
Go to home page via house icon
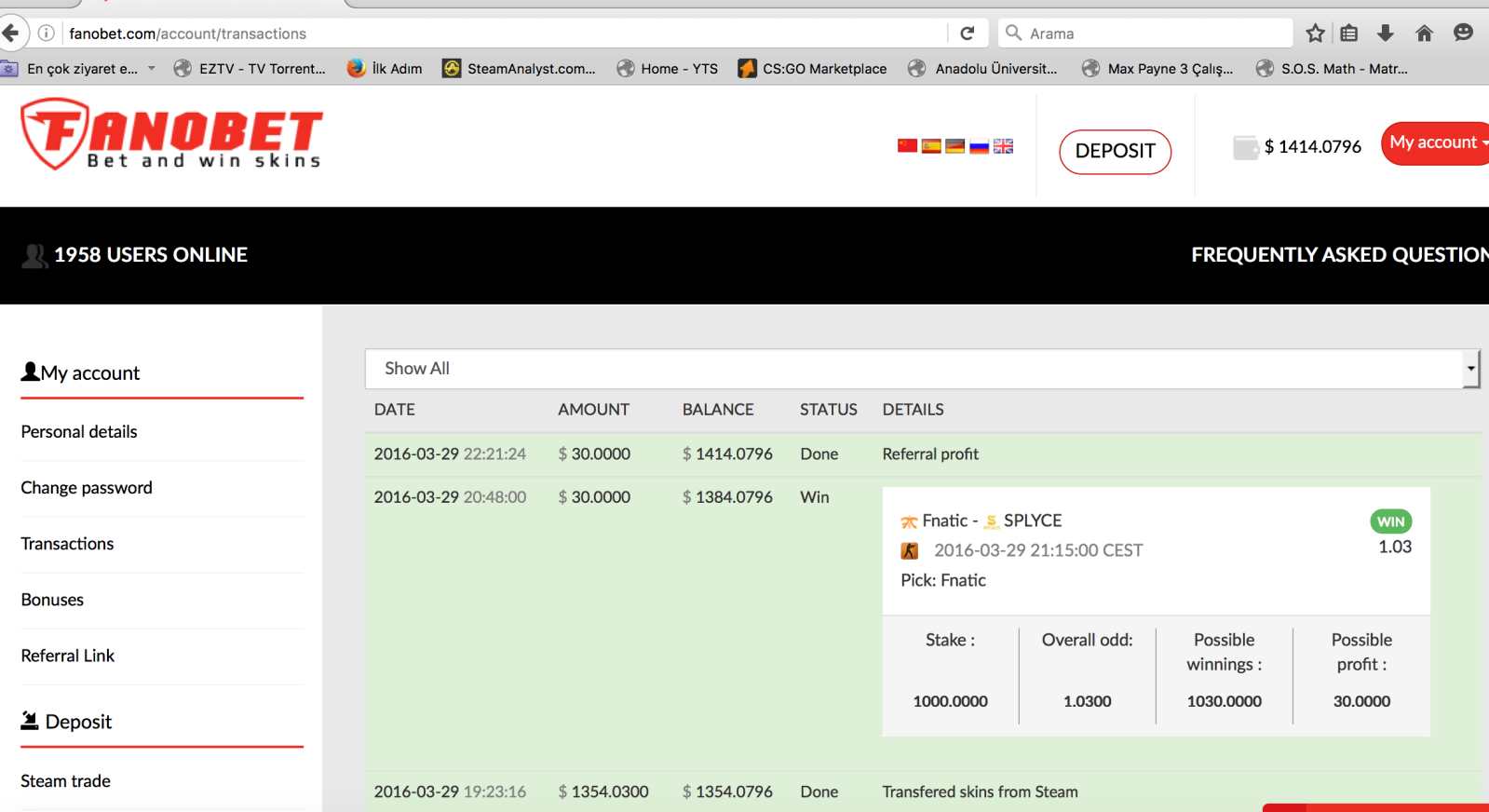(x=1424, y=34)
